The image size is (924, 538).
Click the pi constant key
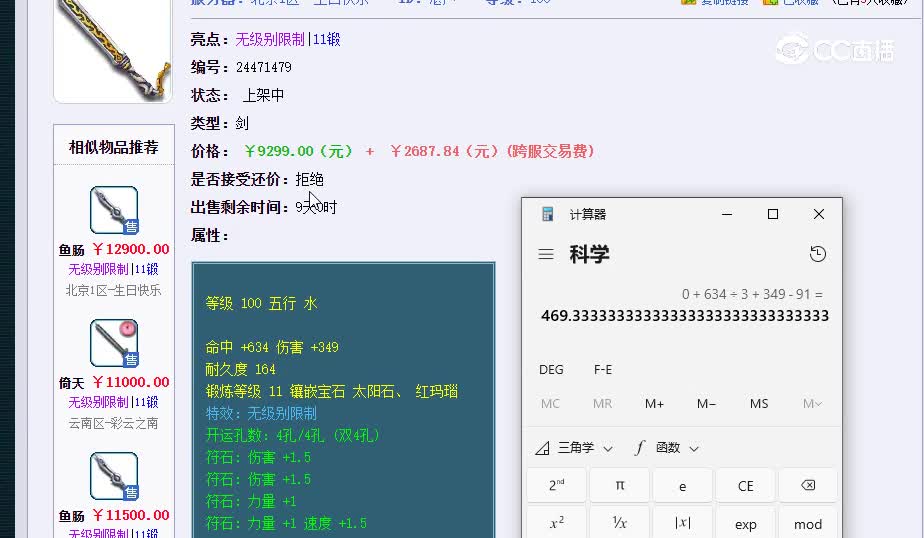[619, 485]
